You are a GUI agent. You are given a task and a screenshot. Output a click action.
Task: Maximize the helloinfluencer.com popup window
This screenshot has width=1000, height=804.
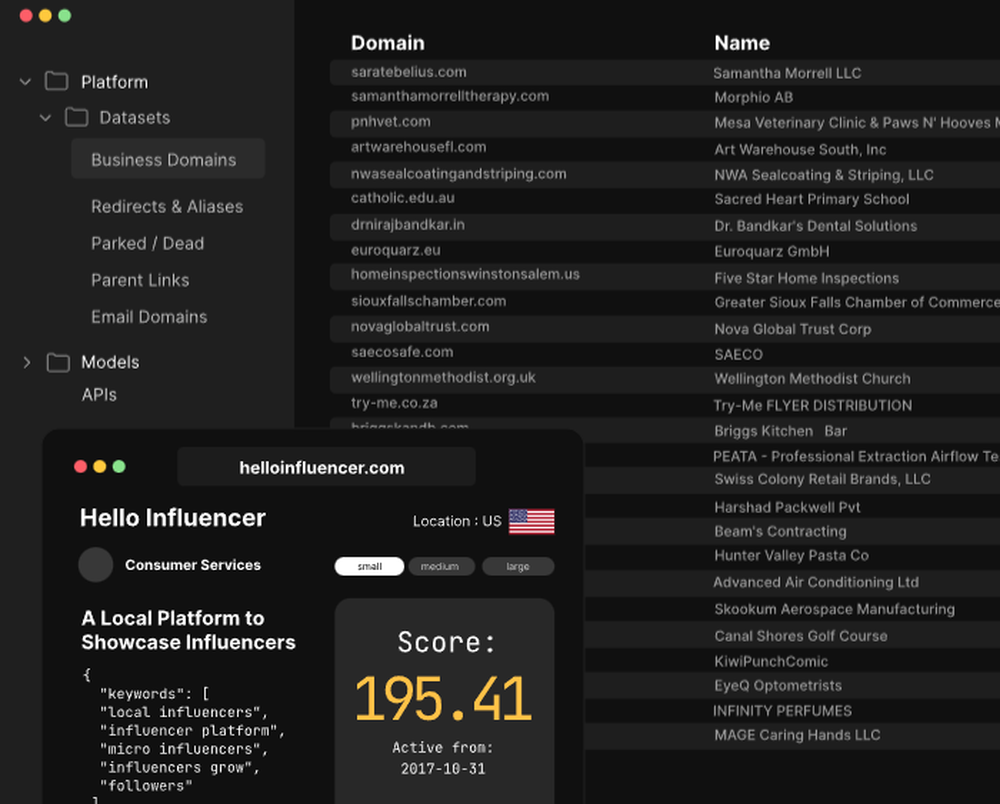tap(119, 466)
